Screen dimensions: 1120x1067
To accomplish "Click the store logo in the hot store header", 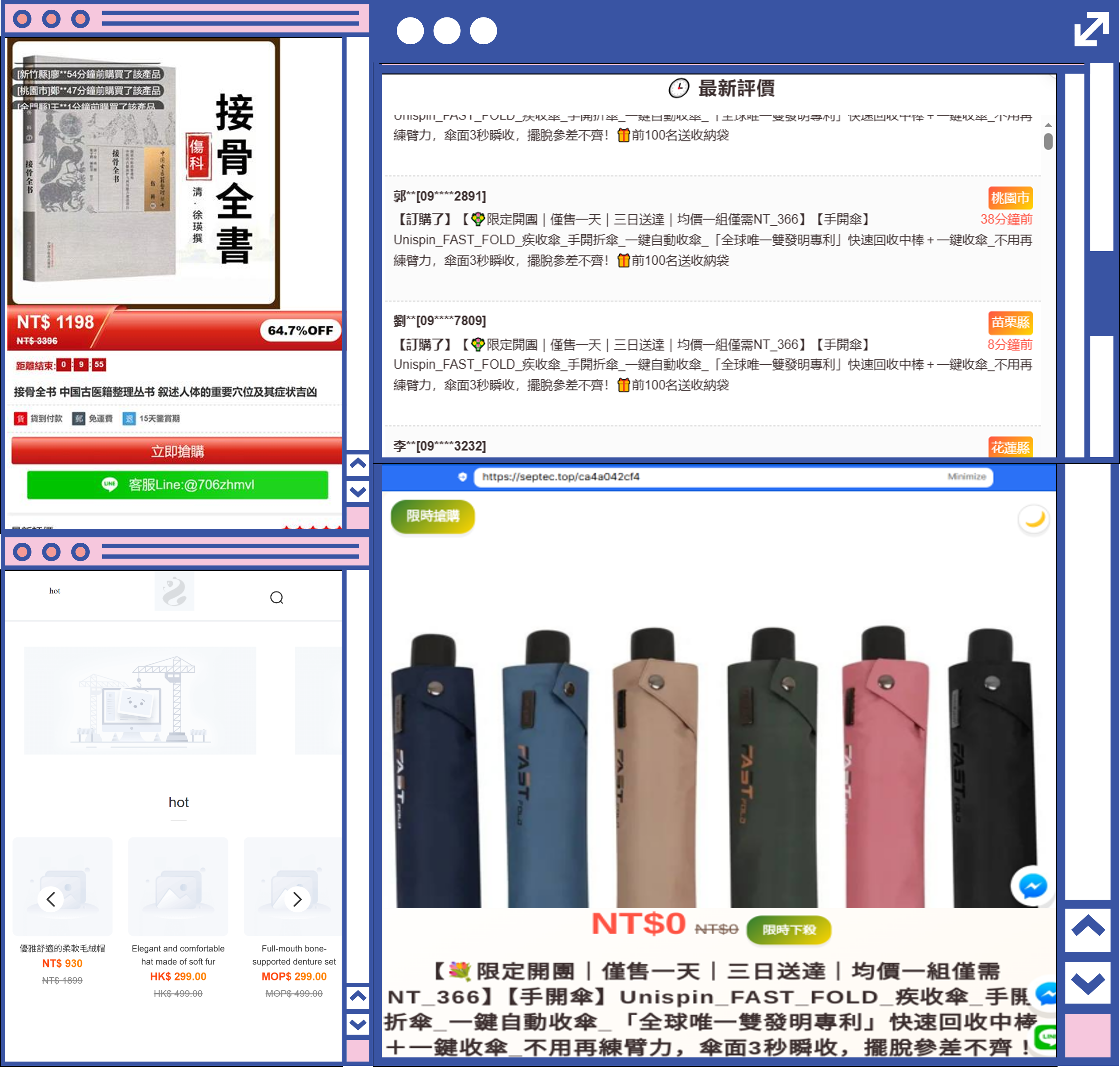I will tap(174, 592).
